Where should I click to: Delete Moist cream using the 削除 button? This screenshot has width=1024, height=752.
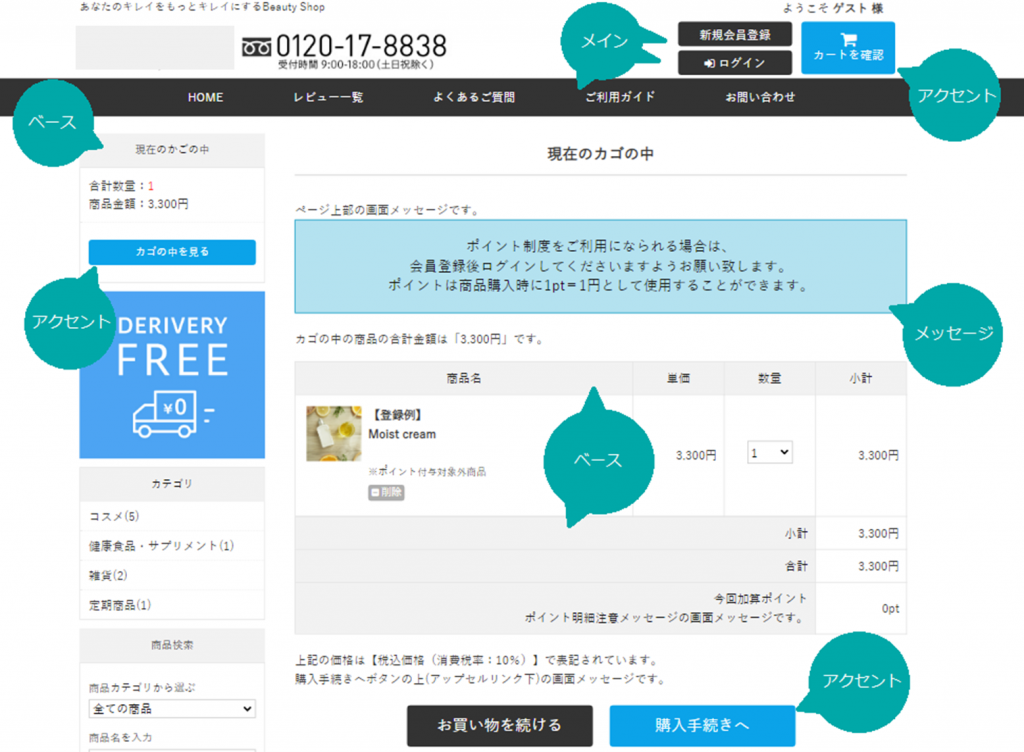click(386, 492)
